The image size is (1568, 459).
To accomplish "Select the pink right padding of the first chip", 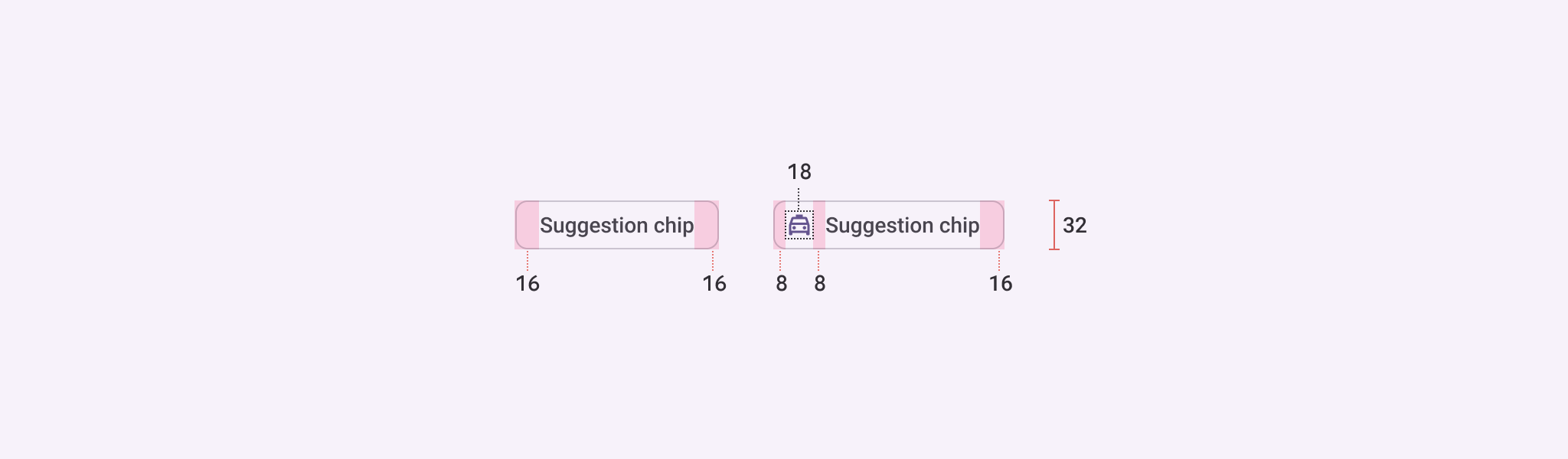I will point(706,225).
